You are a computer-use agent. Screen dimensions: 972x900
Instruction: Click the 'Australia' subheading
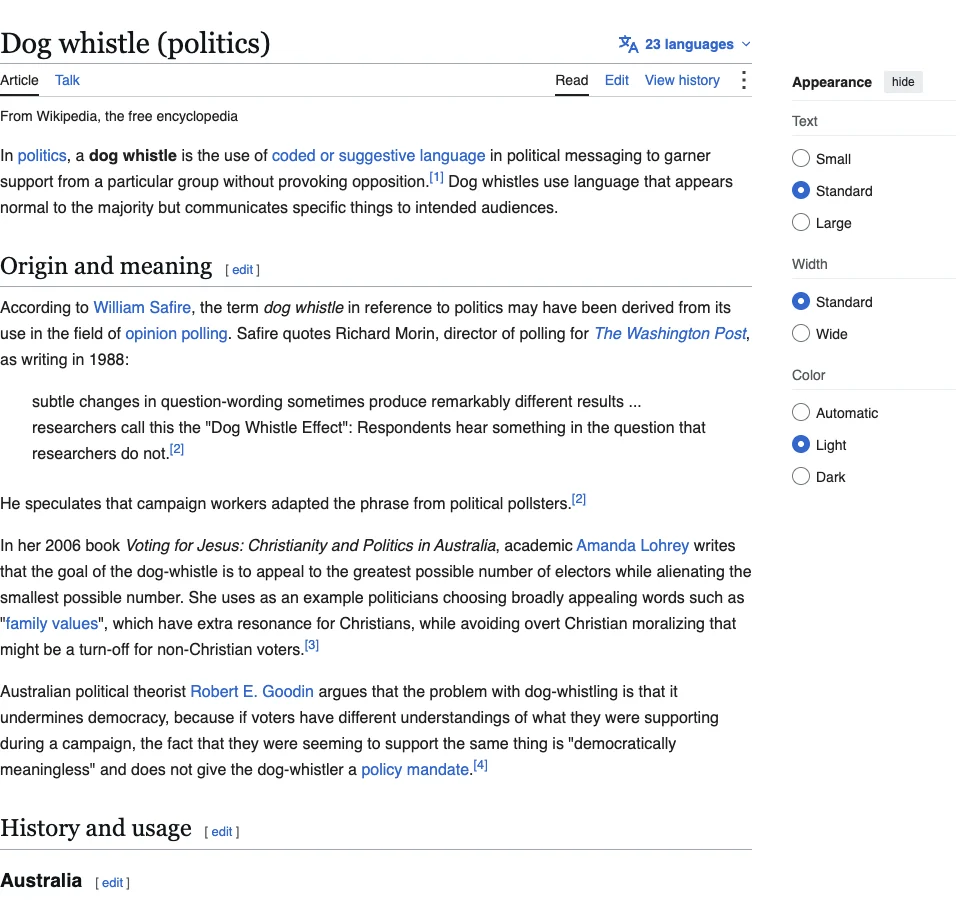coord(41,880)
